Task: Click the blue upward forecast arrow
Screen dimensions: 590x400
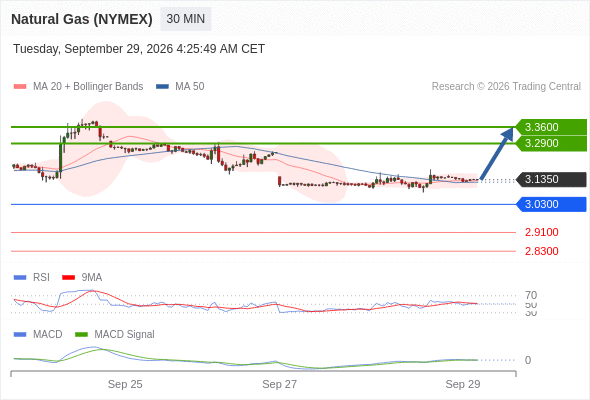Action: [497, 154]
